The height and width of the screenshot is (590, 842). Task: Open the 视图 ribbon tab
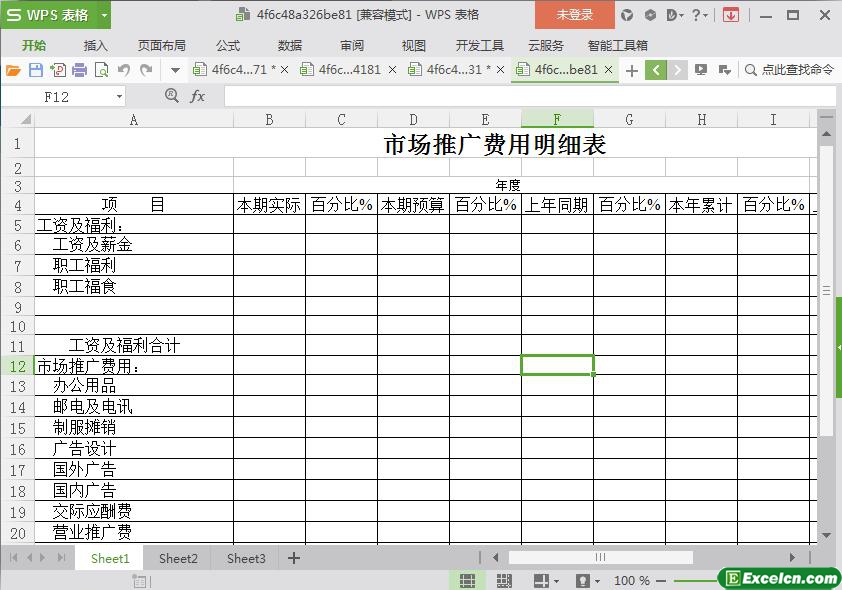(x=413, y=46)
